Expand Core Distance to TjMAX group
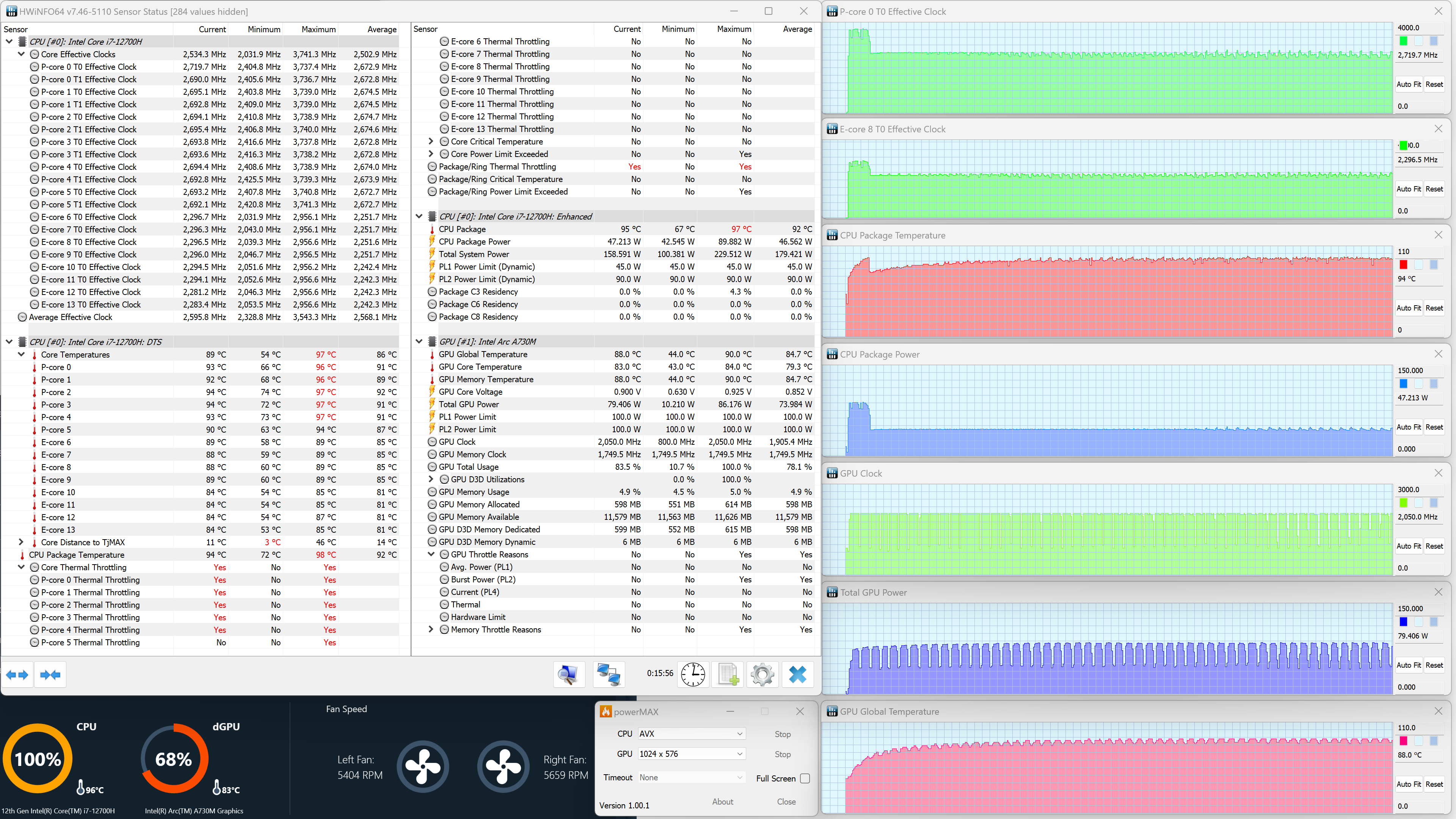1456x819 pixels. [21, 542]
